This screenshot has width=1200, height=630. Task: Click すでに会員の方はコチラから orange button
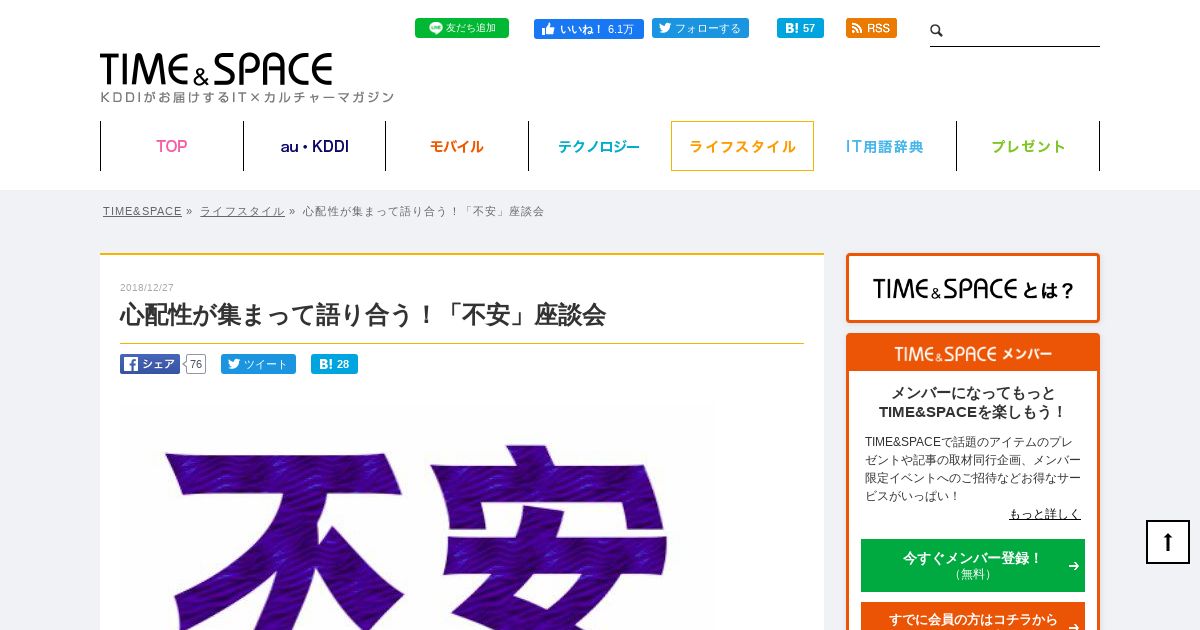click(x=973, y=618)
